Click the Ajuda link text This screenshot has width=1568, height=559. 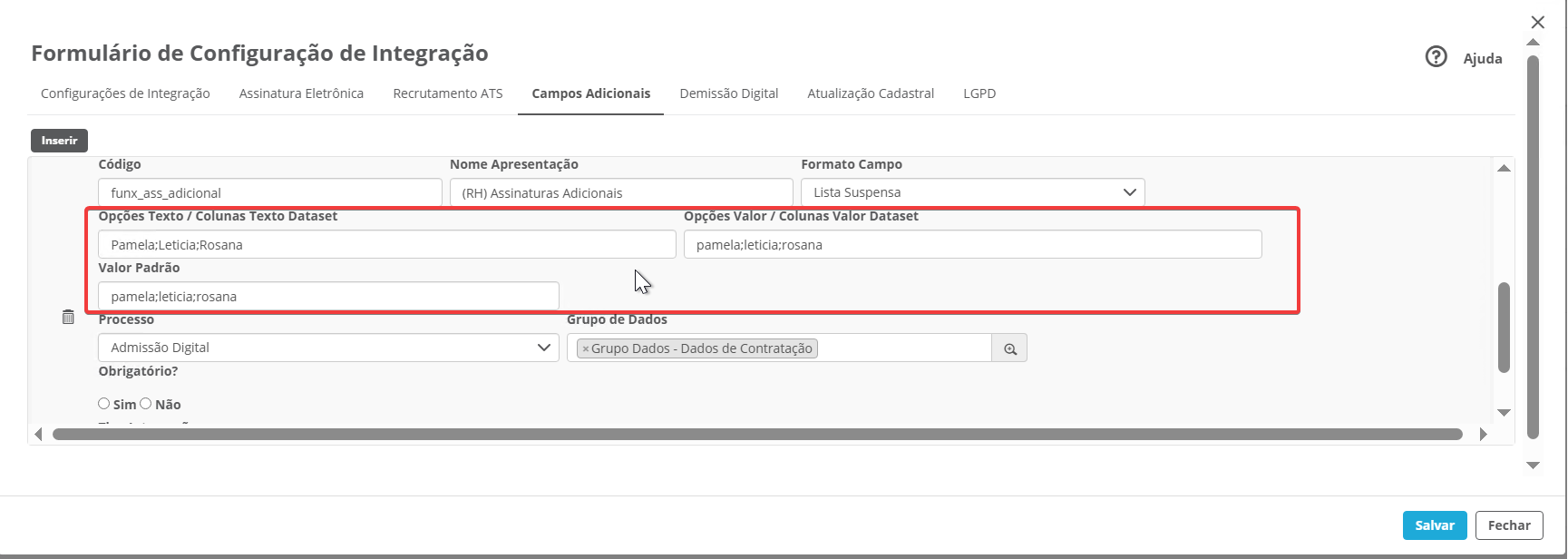click(1483, 58)
